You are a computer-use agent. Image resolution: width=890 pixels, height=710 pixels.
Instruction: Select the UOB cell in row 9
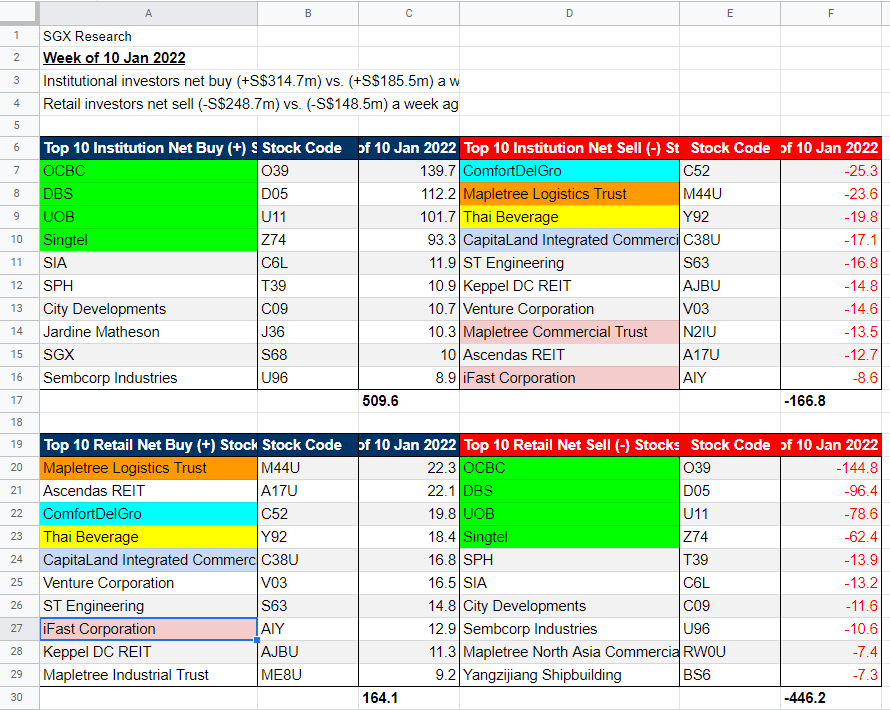tap(149, 217)
